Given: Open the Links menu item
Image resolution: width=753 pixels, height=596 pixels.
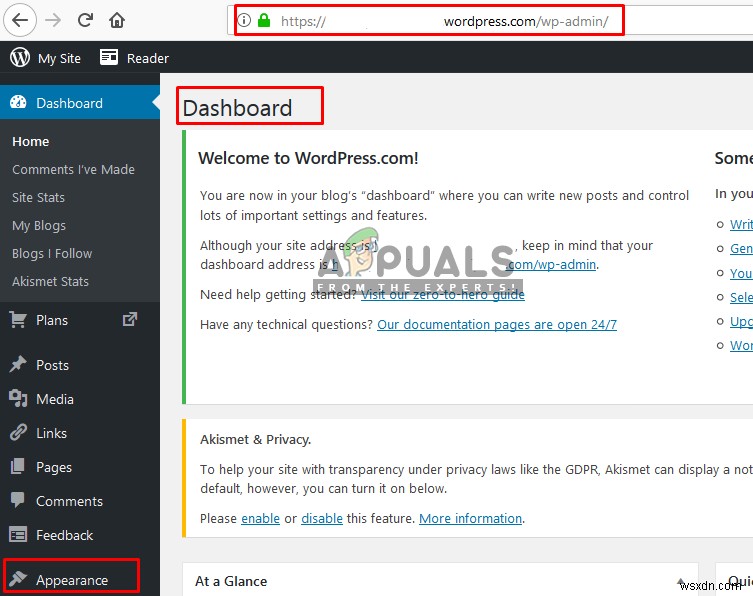Looking at the screenshot, I should 51,433.
